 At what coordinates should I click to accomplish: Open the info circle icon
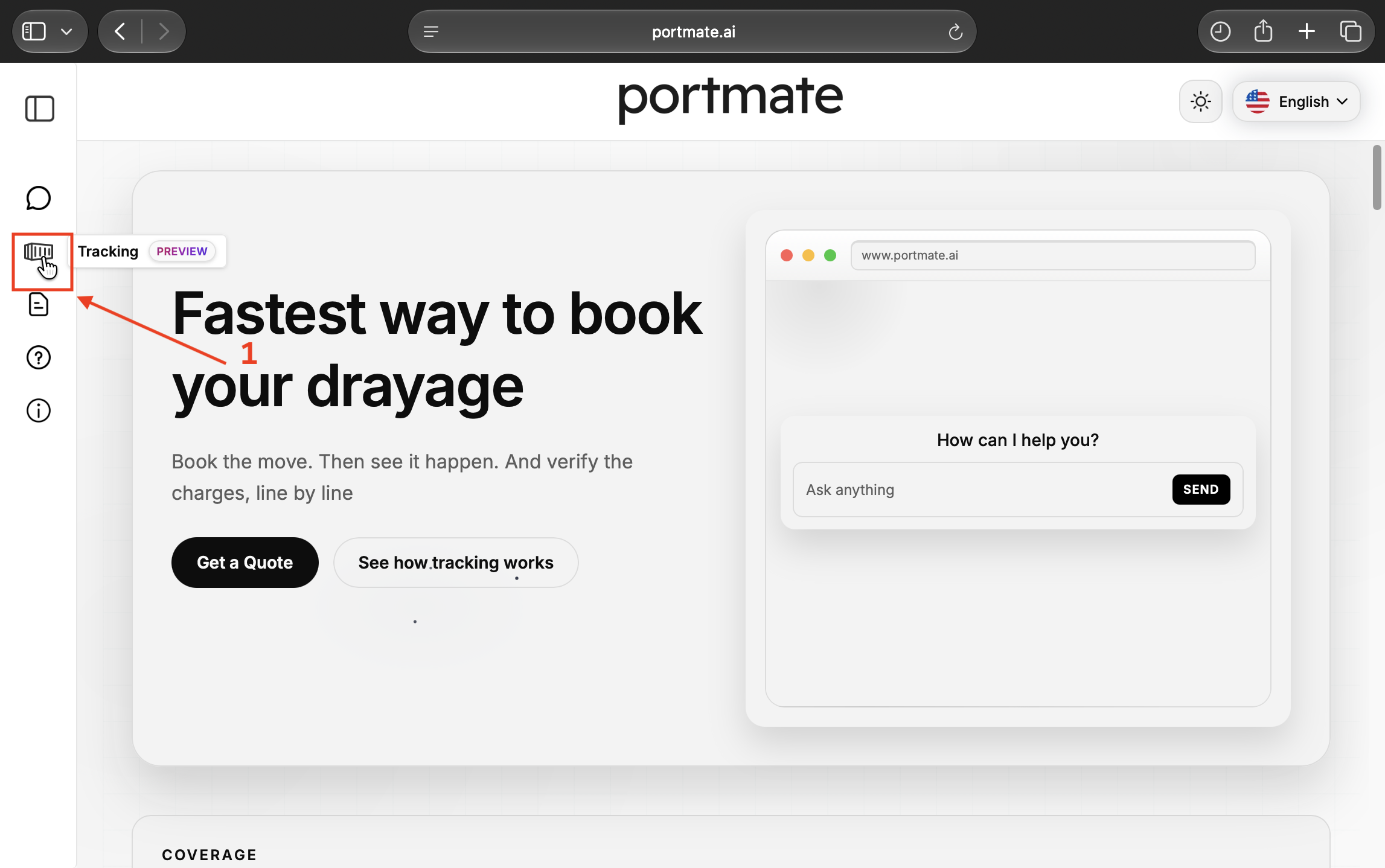pyautogui.click(x=39, y=410)
